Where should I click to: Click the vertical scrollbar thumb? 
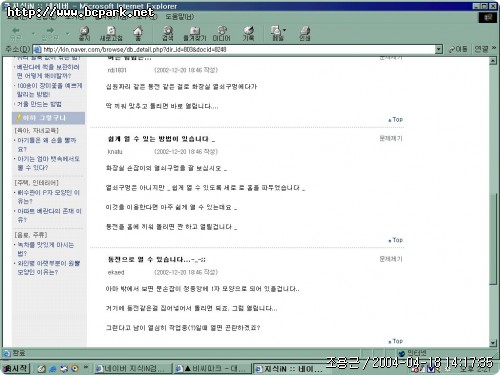click(x=493, y=238)
